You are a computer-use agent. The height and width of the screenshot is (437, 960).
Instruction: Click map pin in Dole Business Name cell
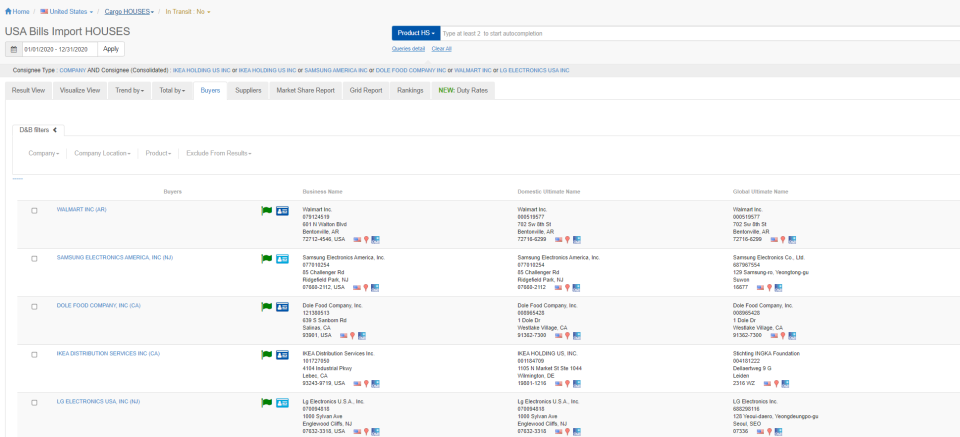tap(353, 335)
